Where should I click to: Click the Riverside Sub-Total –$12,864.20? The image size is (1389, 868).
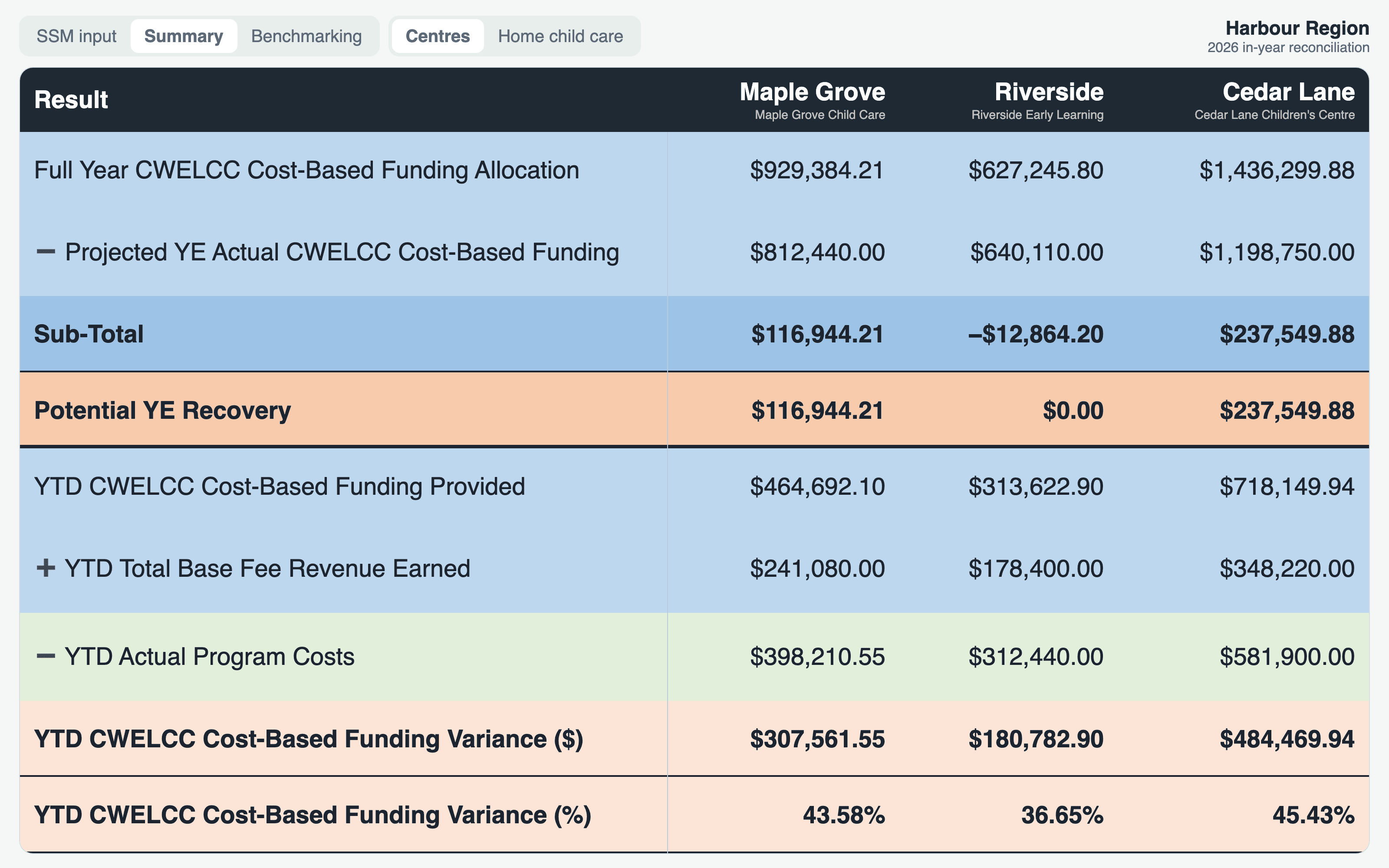pyautogui.click(x=1035, y=334)
